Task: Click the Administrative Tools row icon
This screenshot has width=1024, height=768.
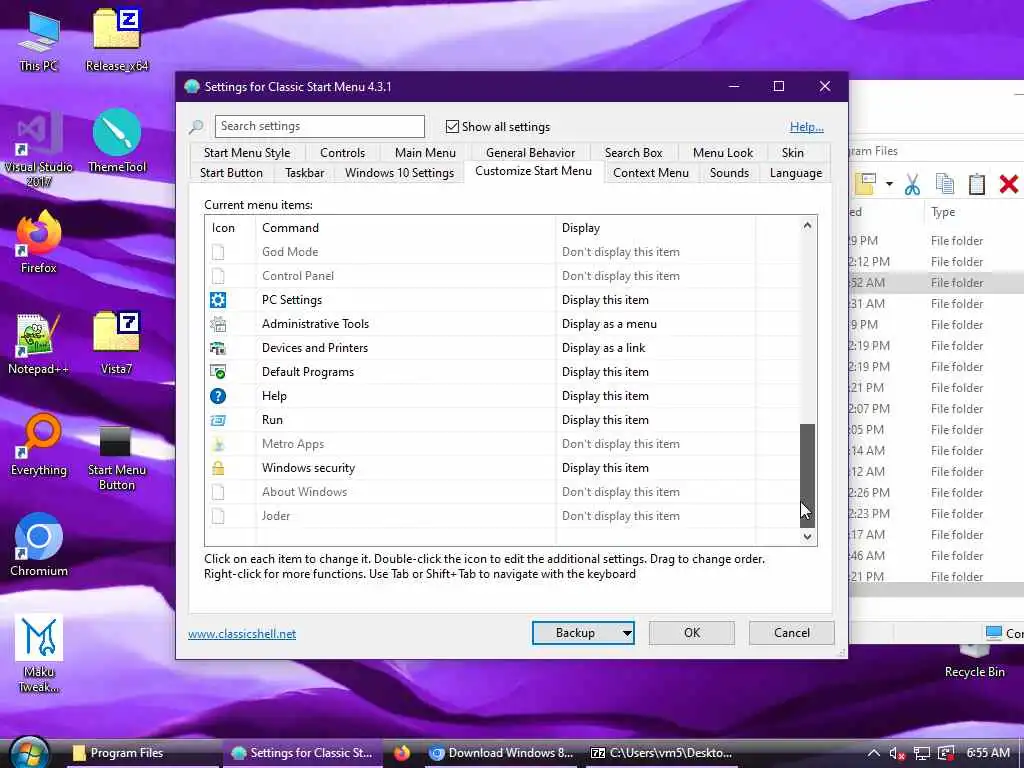Action: click(217, 324)
